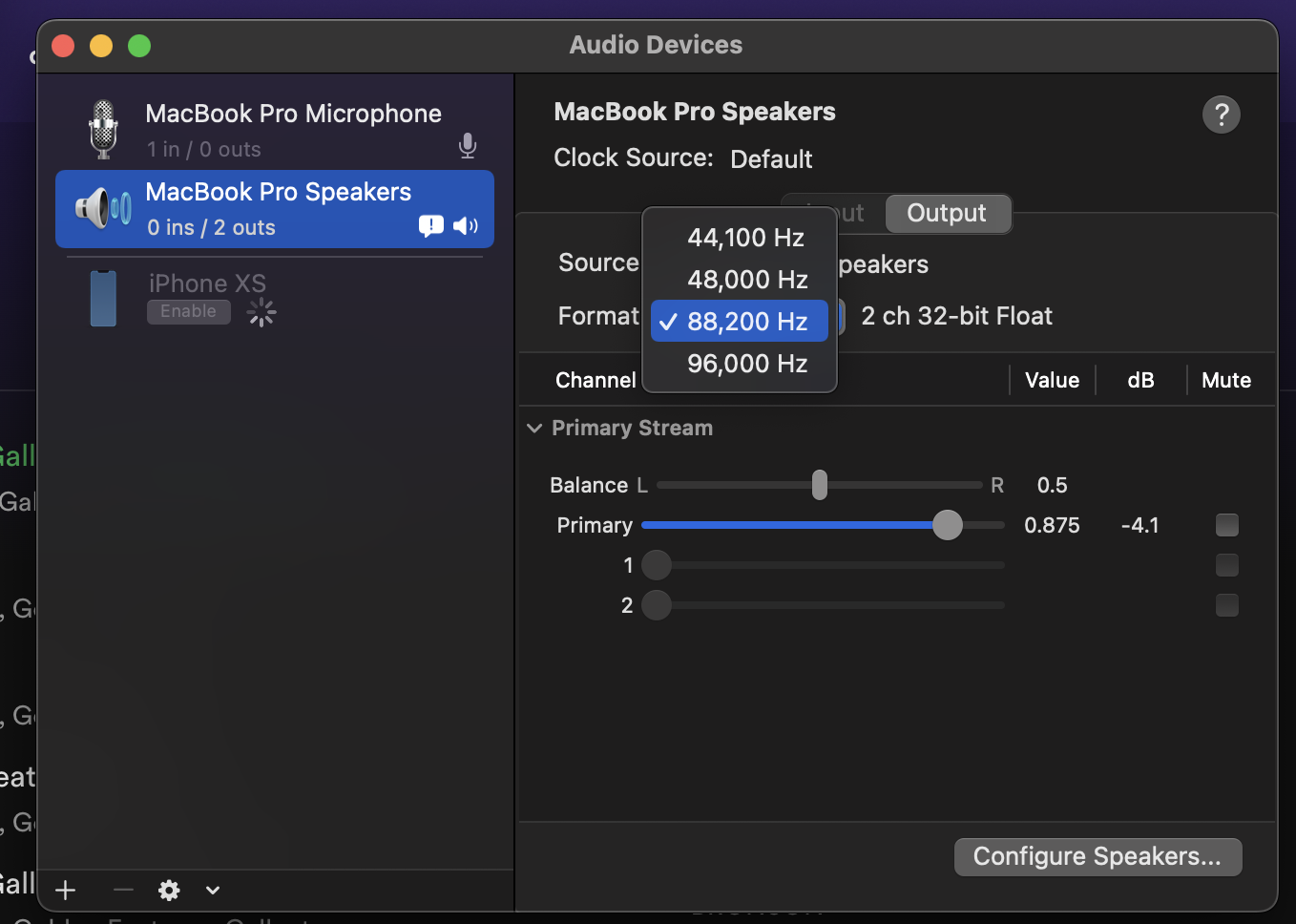Click the Mute column header

pyautogui.click(x=1226, y=381)
